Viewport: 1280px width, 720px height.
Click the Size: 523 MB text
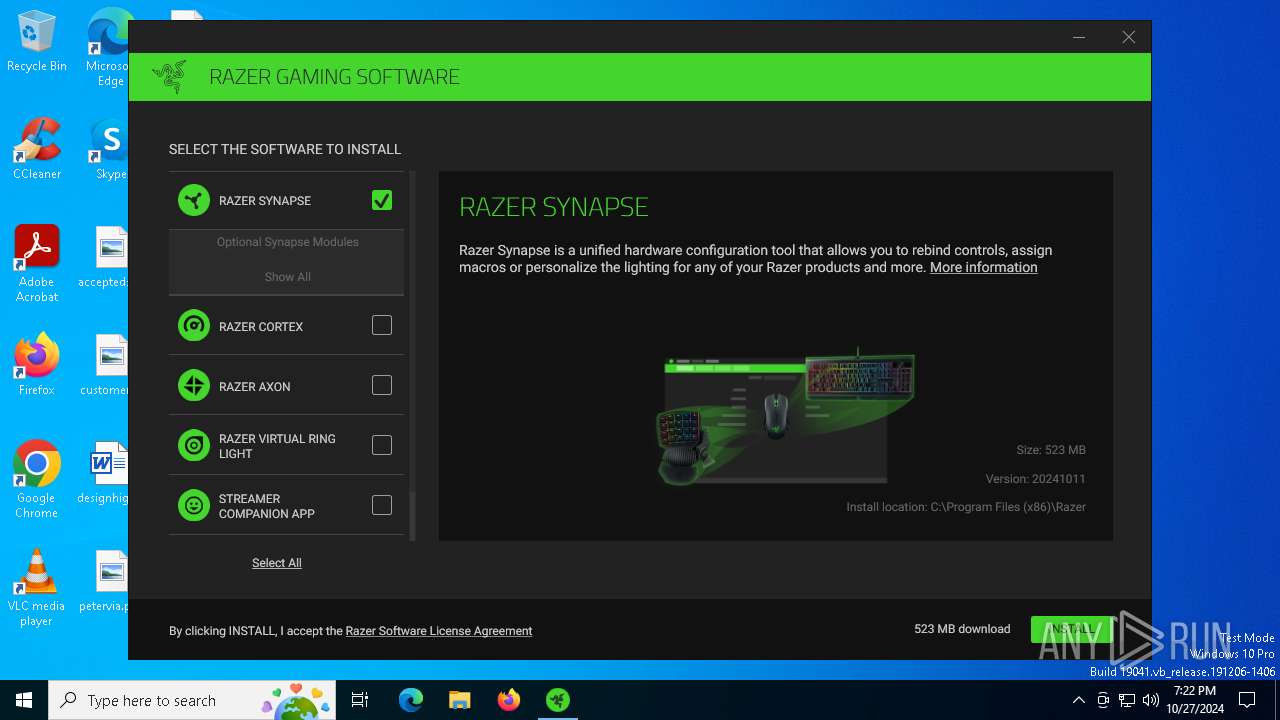point(1051,450)
